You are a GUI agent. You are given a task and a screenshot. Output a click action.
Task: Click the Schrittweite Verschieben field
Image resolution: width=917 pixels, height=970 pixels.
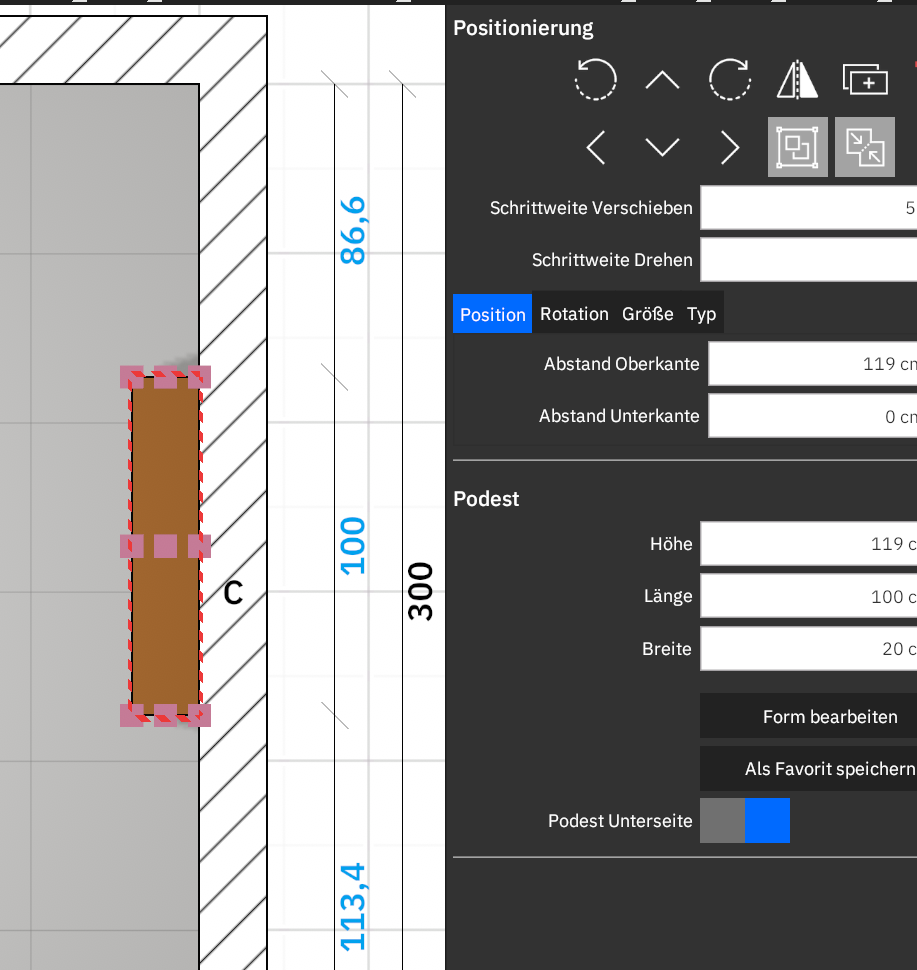coord(808,208)
